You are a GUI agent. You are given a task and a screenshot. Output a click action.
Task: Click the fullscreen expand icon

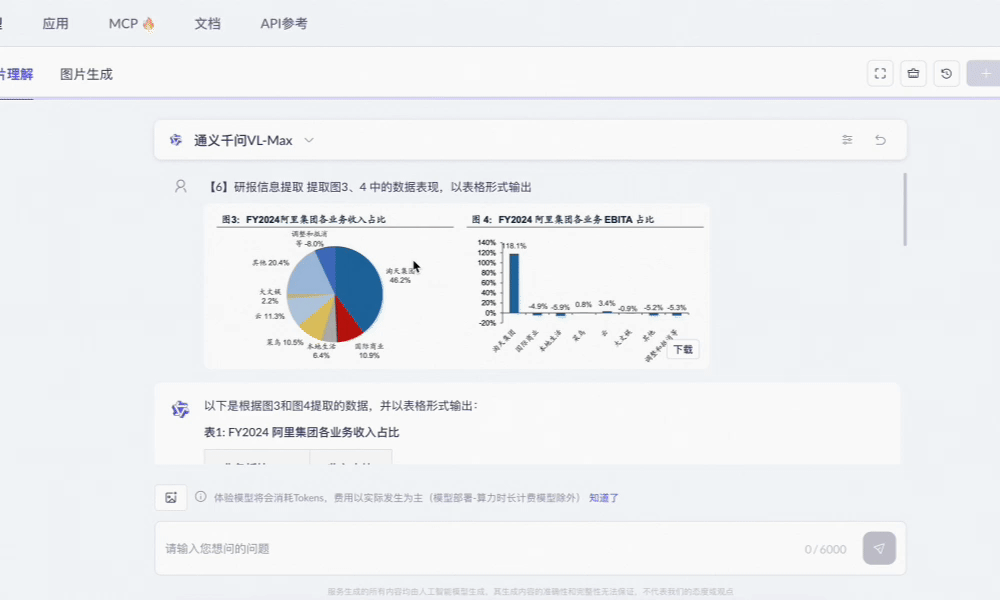pos(880,73)
